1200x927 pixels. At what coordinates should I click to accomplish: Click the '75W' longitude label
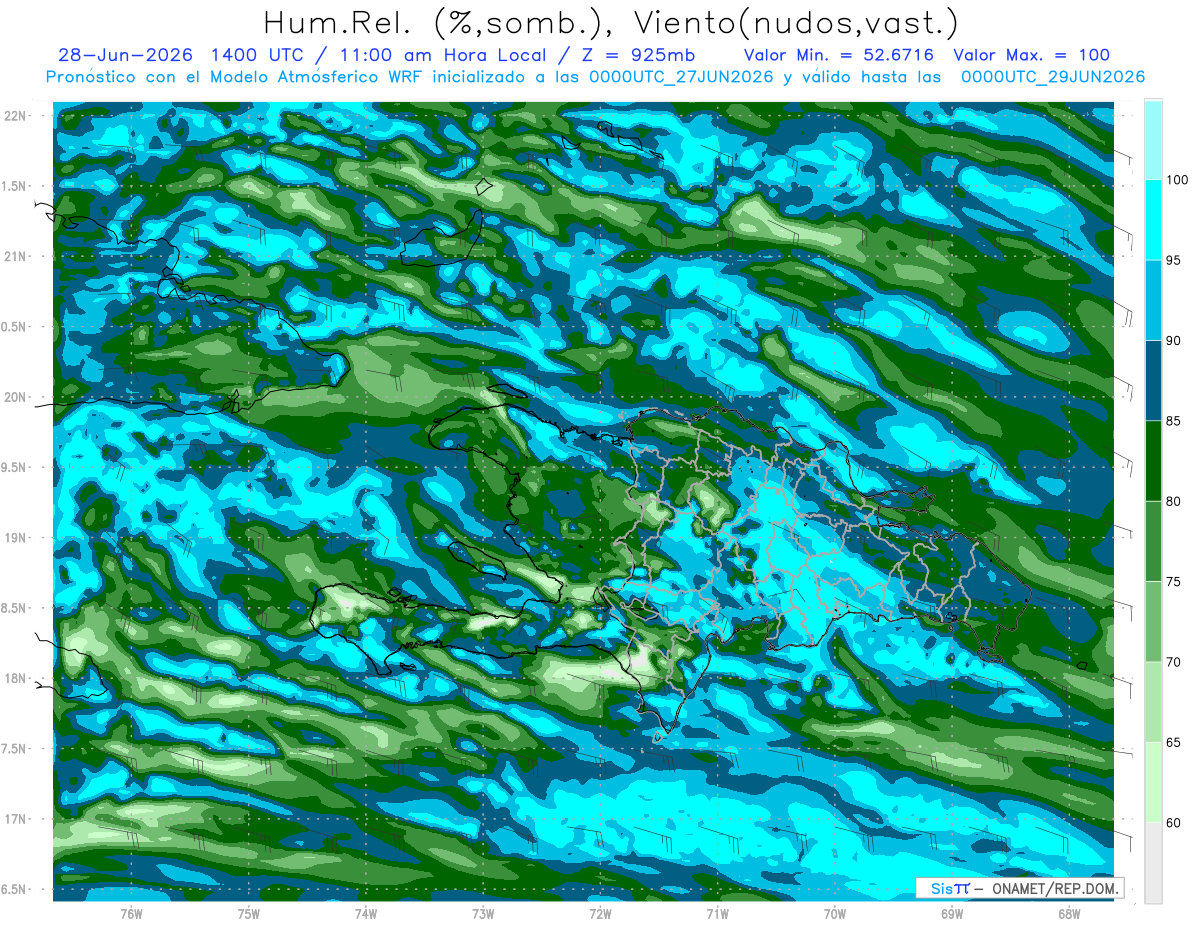[249, 914]
